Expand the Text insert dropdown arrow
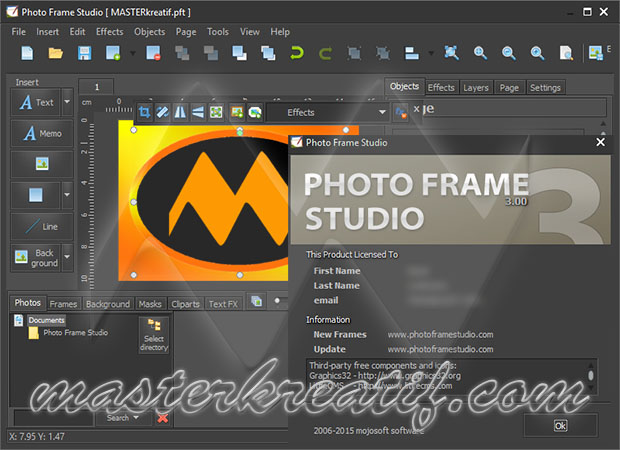The width and height of the screenshot is (620, 450). [67, 102]
